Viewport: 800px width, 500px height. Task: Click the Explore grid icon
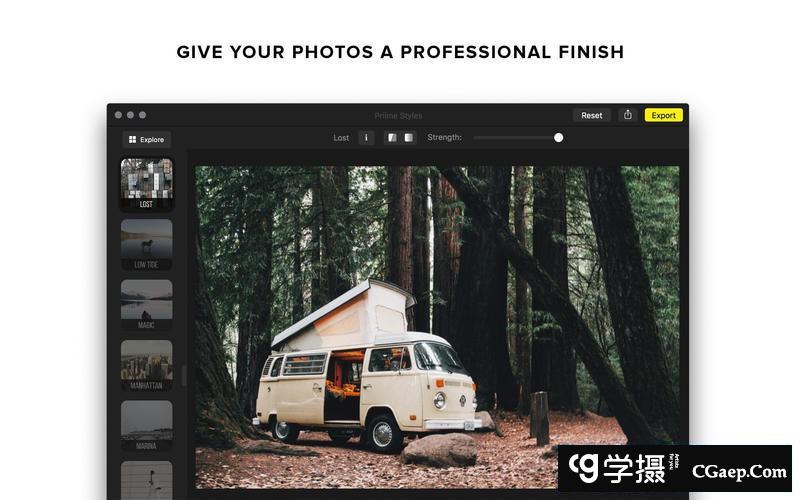[133, 139]
